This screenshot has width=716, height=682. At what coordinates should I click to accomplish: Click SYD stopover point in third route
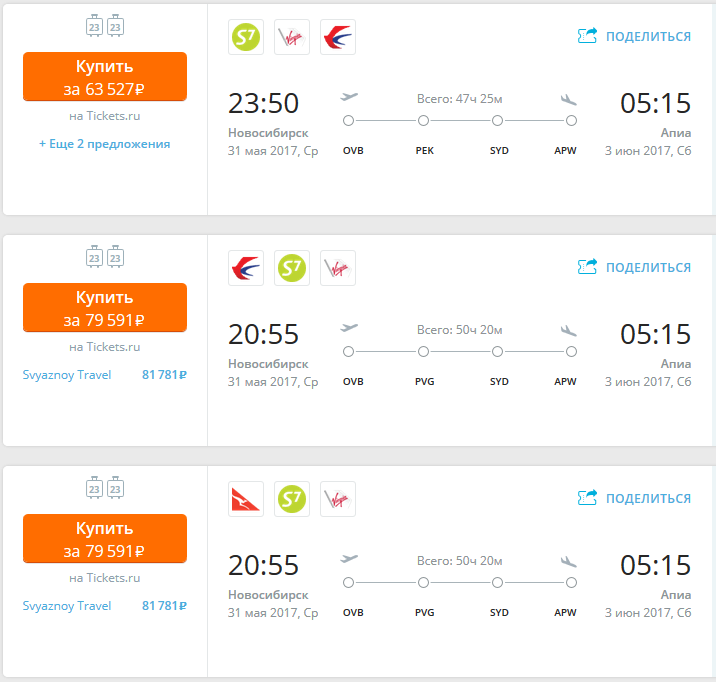coord(498,583)
